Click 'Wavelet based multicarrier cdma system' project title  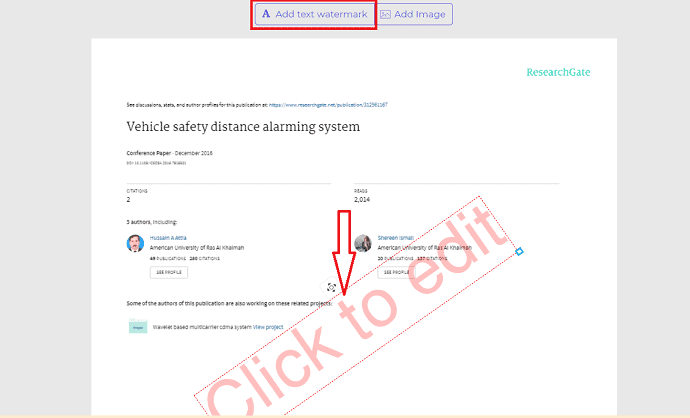[201, 327]
